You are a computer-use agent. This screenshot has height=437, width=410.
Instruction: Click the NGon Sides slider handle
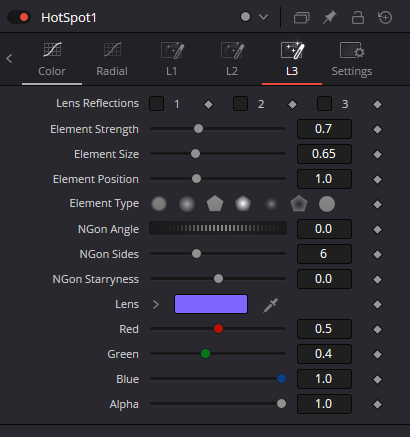click(196, 254)
